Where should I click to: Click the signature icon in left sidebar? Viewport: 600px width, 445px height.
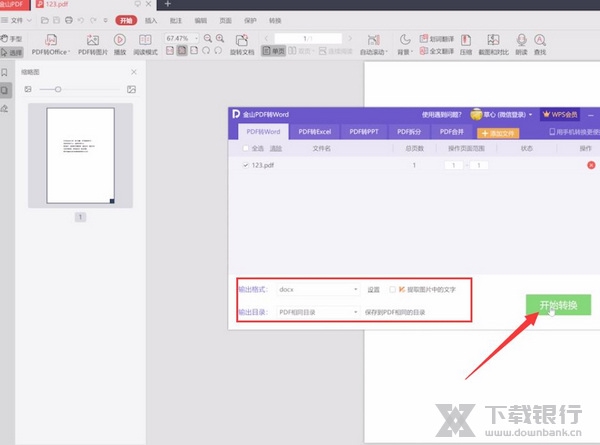(x=5, y=109)
